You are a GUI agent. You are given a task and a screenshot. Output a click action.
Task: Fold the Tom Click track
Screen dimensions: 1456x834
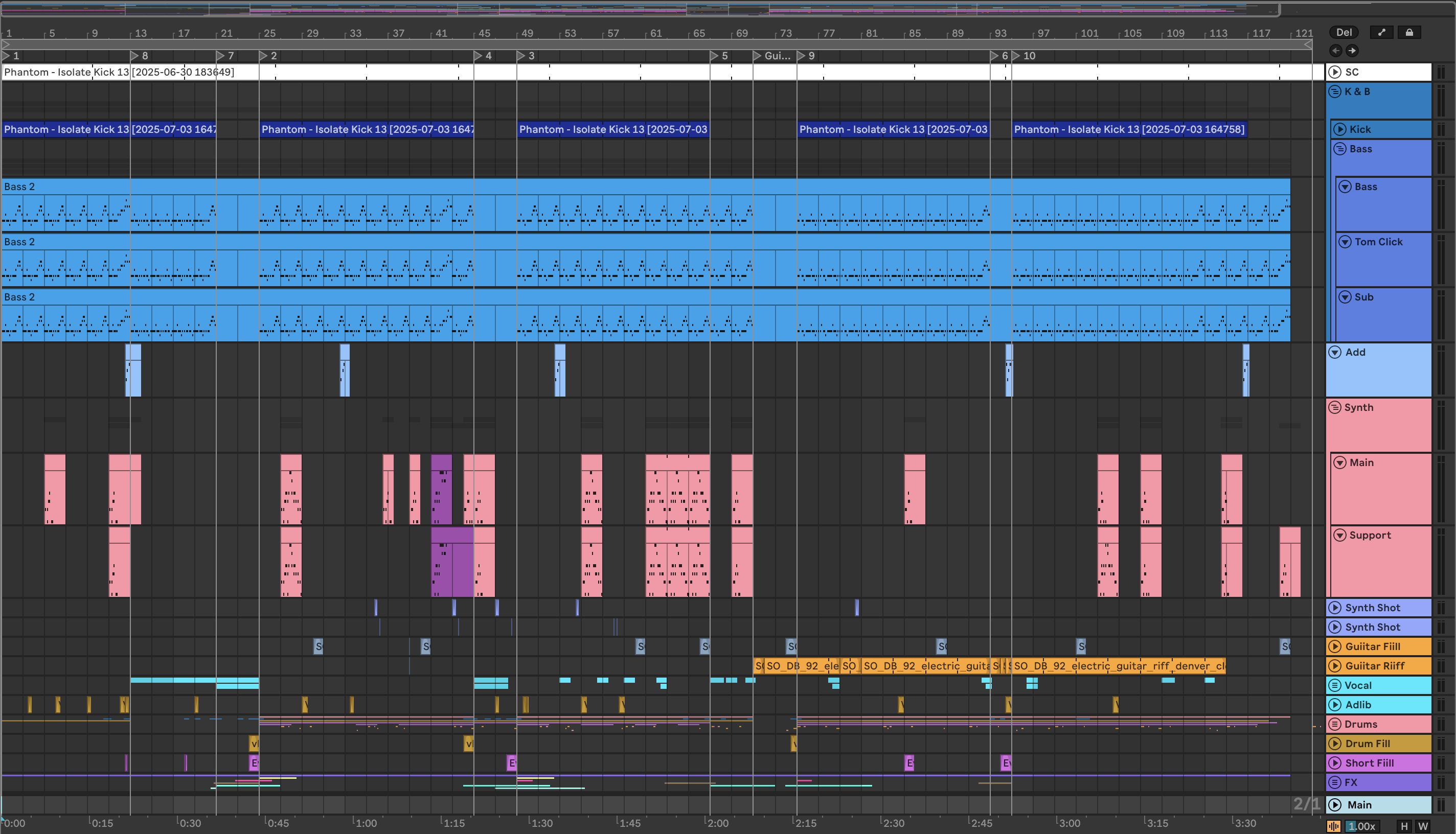(x=1345, y=242)
